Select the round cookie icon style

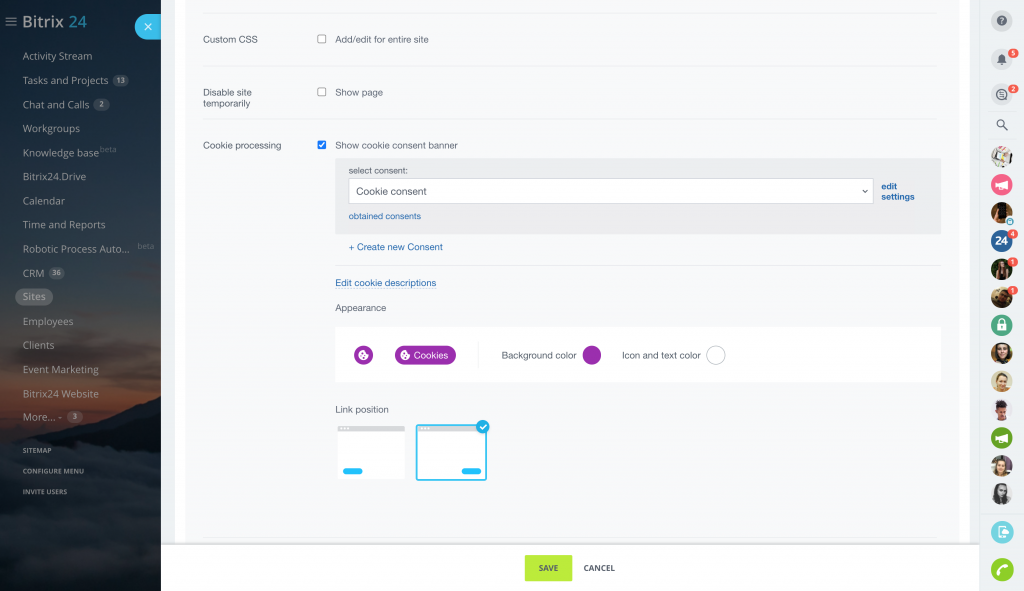click(364, 355)
